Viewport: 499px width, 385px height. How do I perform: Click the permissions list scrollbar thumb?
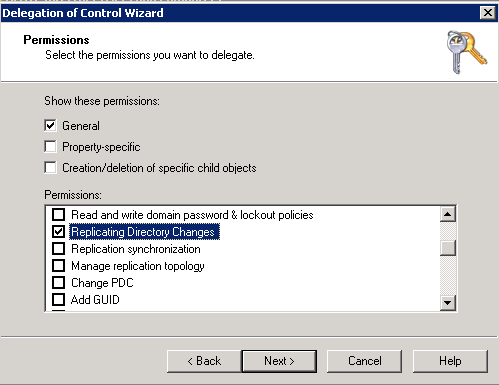tap(448, 248)
